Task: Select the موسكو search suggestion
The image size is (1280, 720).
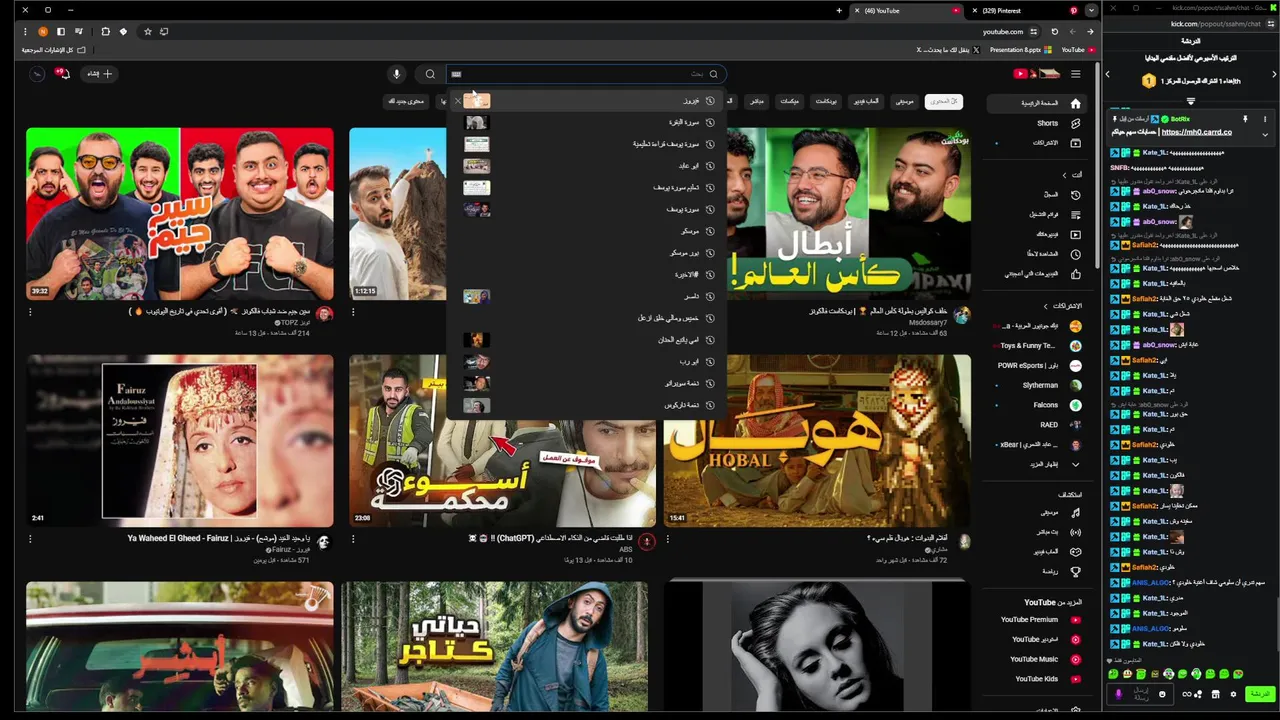Action: (585, 231)
